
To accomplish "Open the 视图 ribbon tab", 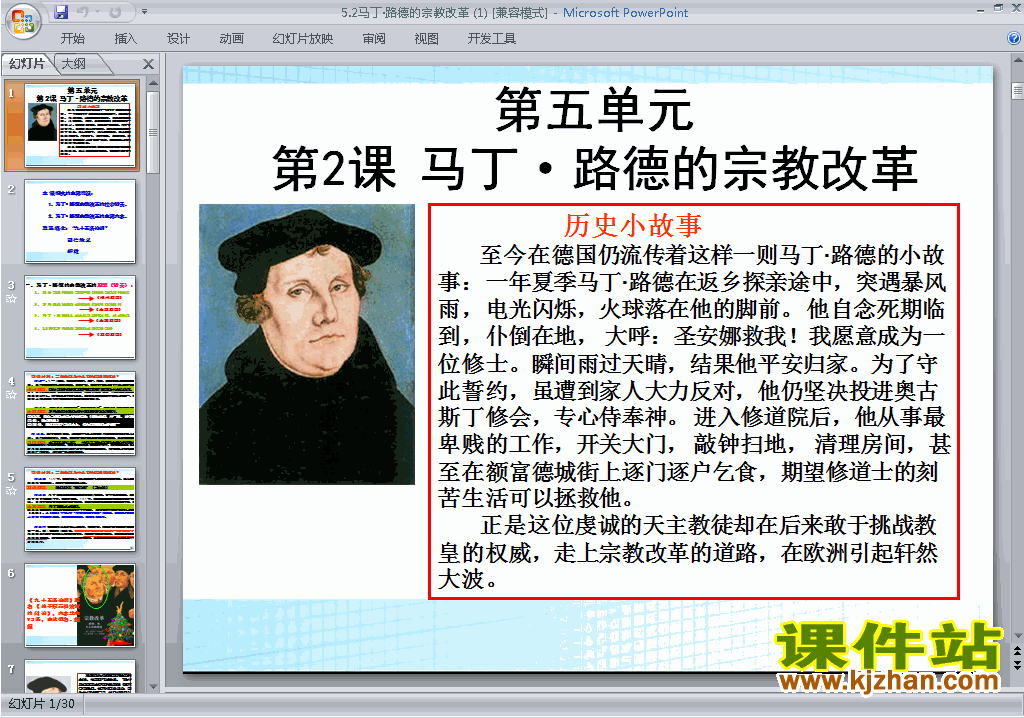I will [x=426, y=39].
